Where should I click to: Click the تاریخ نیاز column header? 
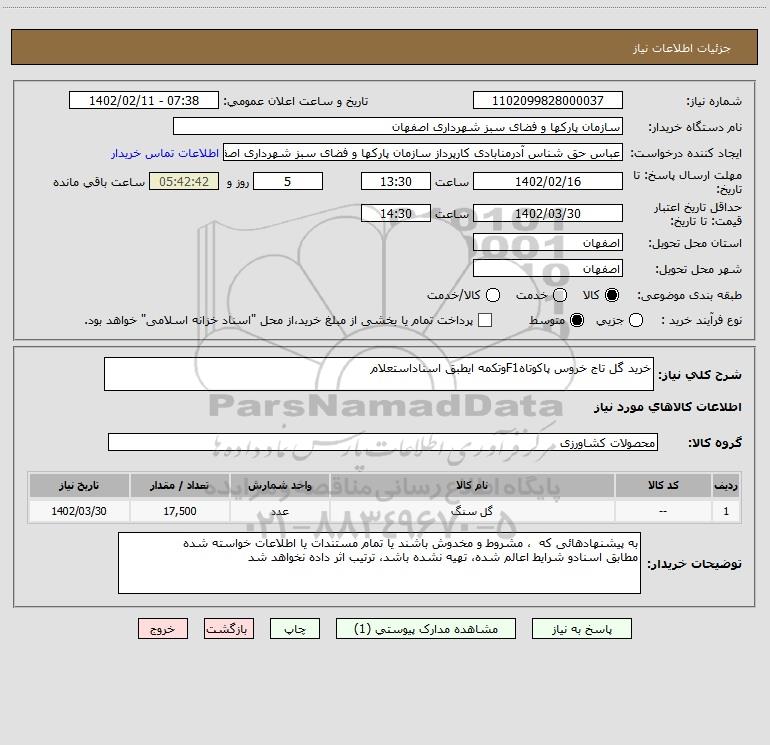pyautogui.click(x=79, y=485)
